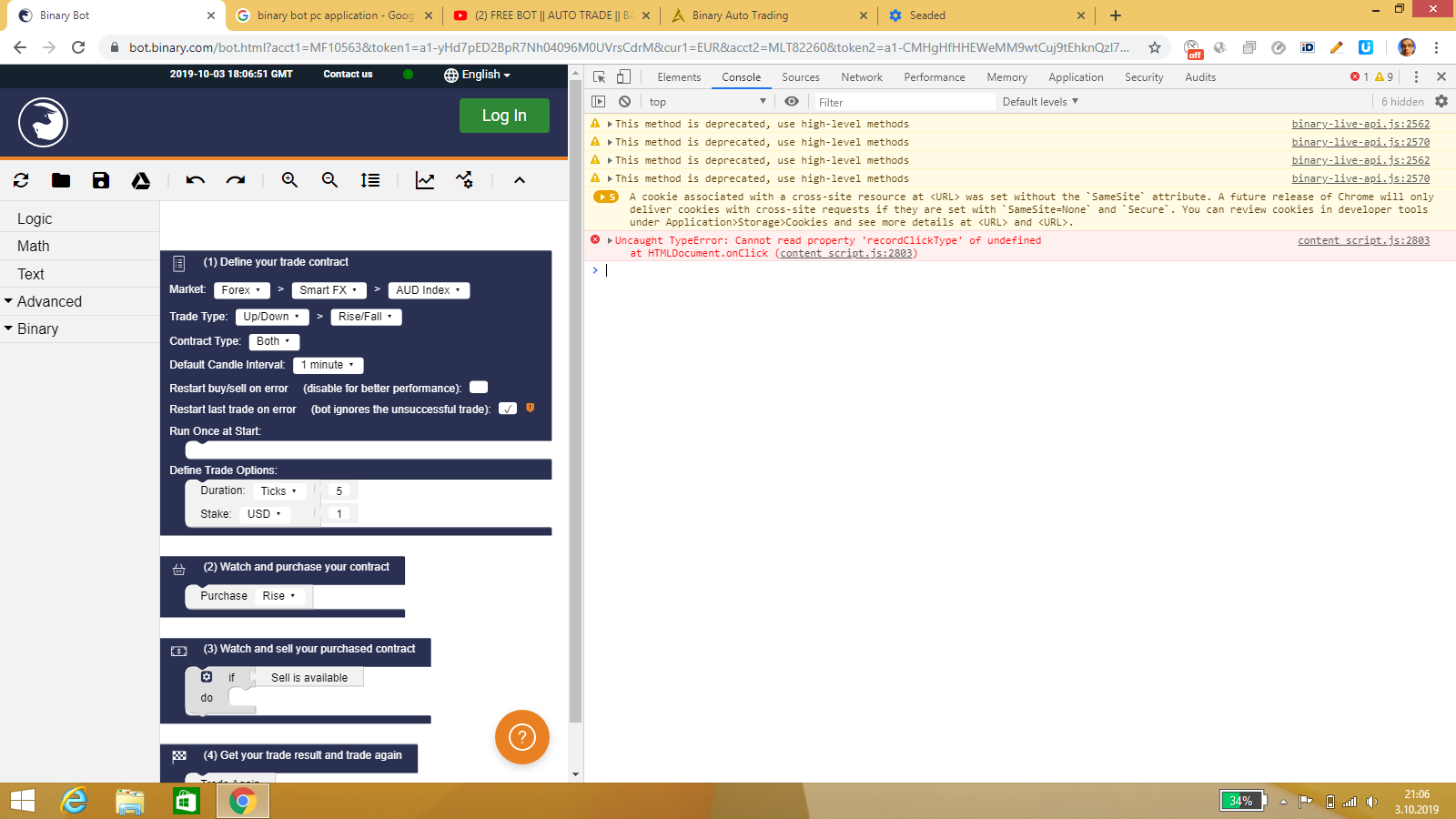Open the TradingView chart icon in the toolbar

[x=465, y=180]
